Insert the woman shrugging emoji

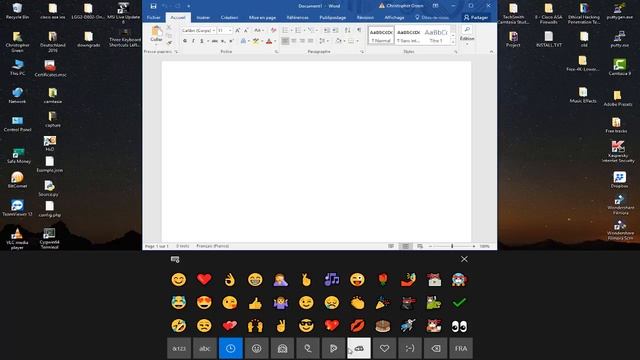click(281, 303)
